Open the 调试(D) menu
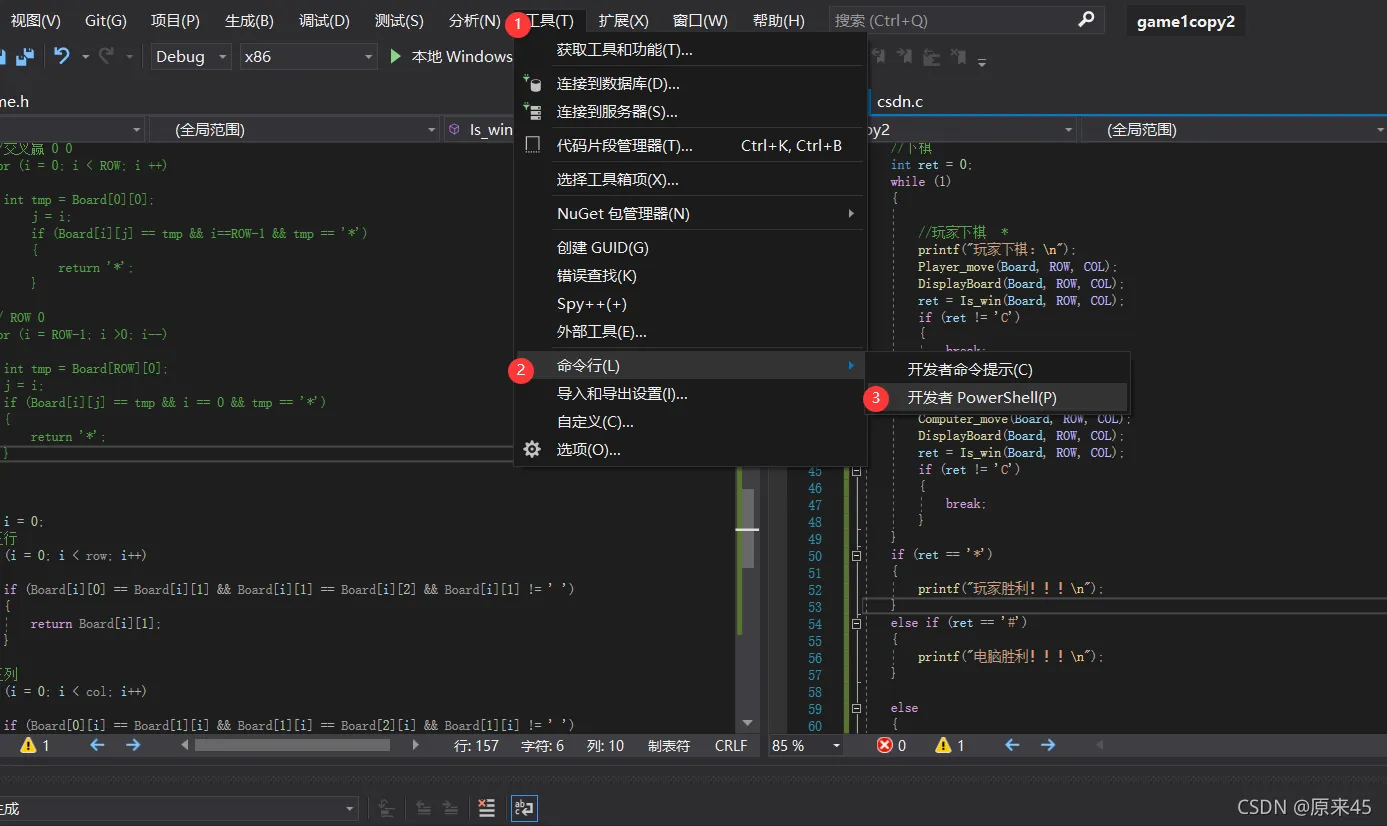The width and height of the screenshot is (1387, 826). 325,21
